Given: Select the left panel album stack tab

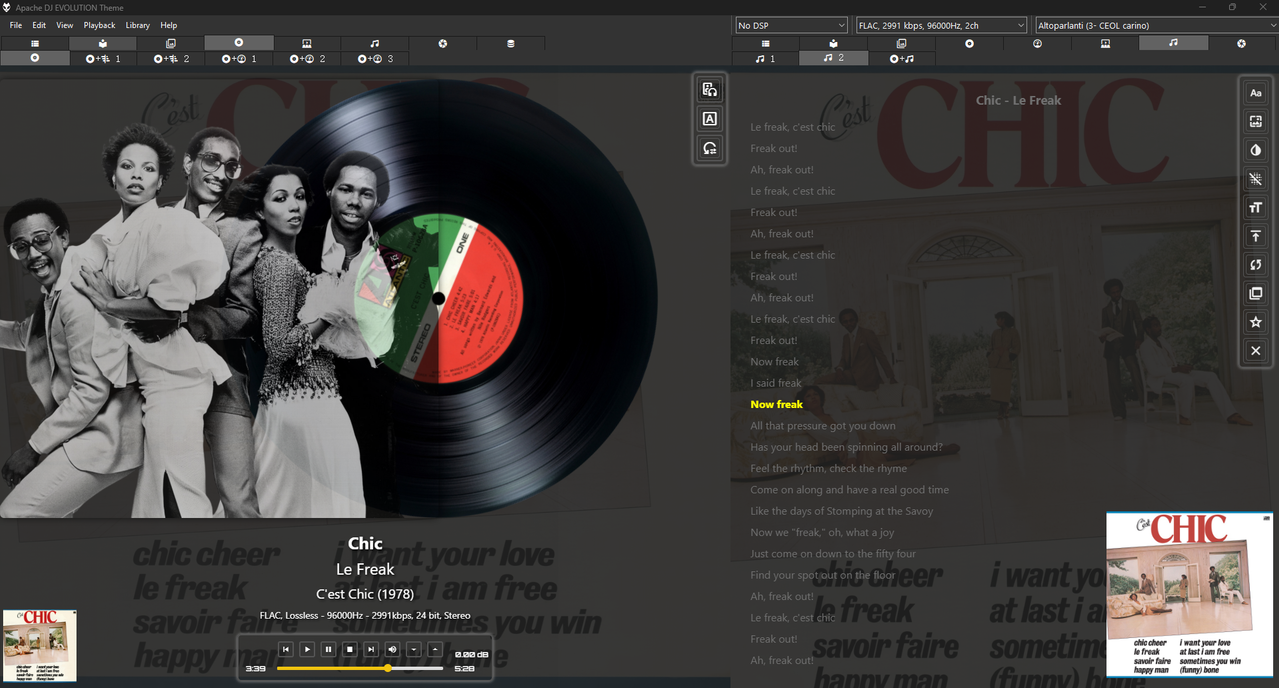Looking at the screenshot, I should [171, 44].
